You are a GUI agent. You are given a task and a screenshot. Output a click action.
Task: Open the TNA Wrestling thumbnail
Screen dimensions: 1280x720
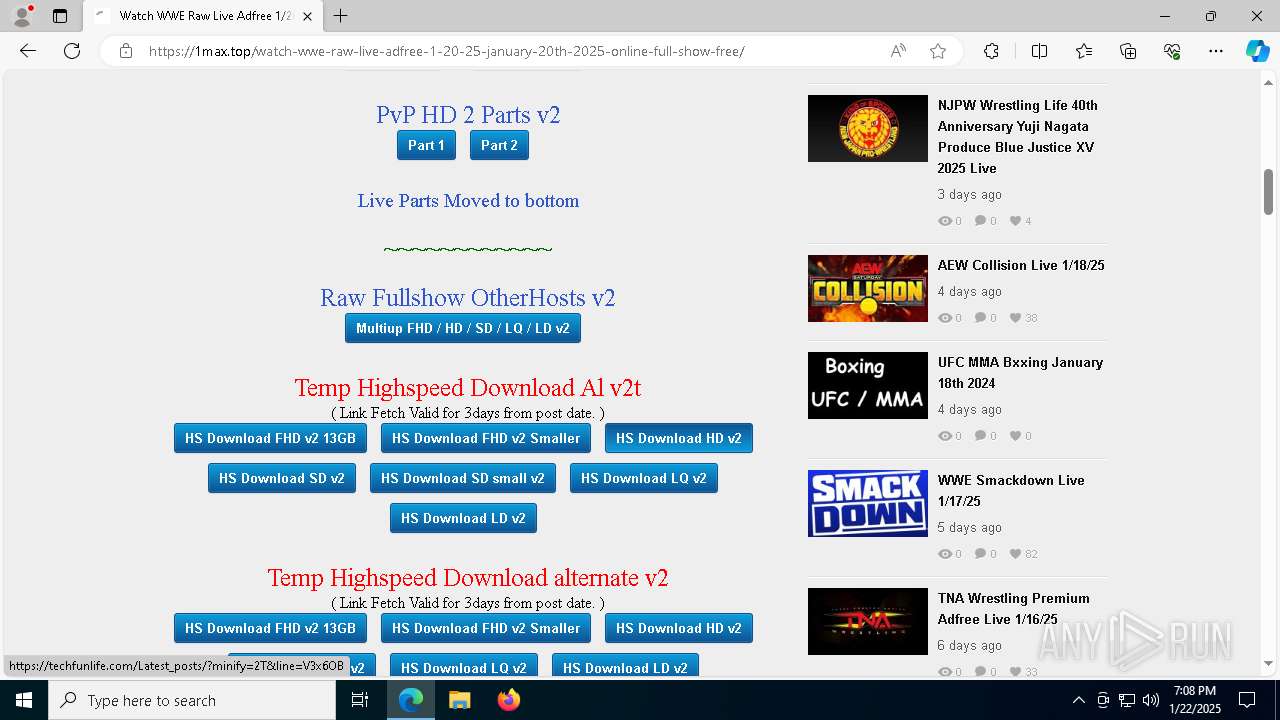pyautogui.click(x=868, y=621)
